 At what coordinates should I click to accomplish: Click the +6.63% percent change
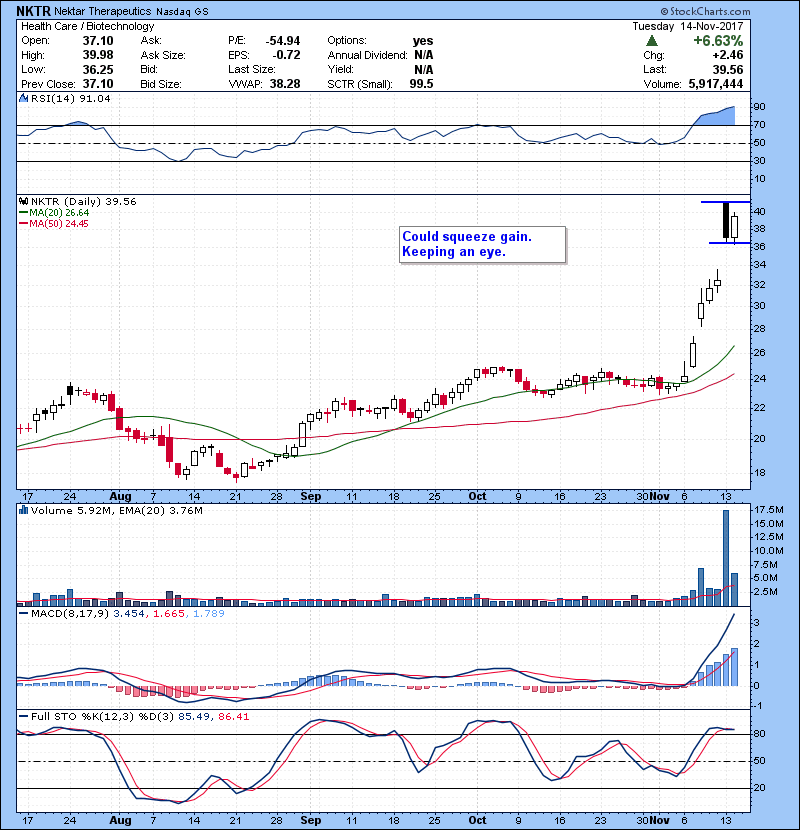pos(718,41)
